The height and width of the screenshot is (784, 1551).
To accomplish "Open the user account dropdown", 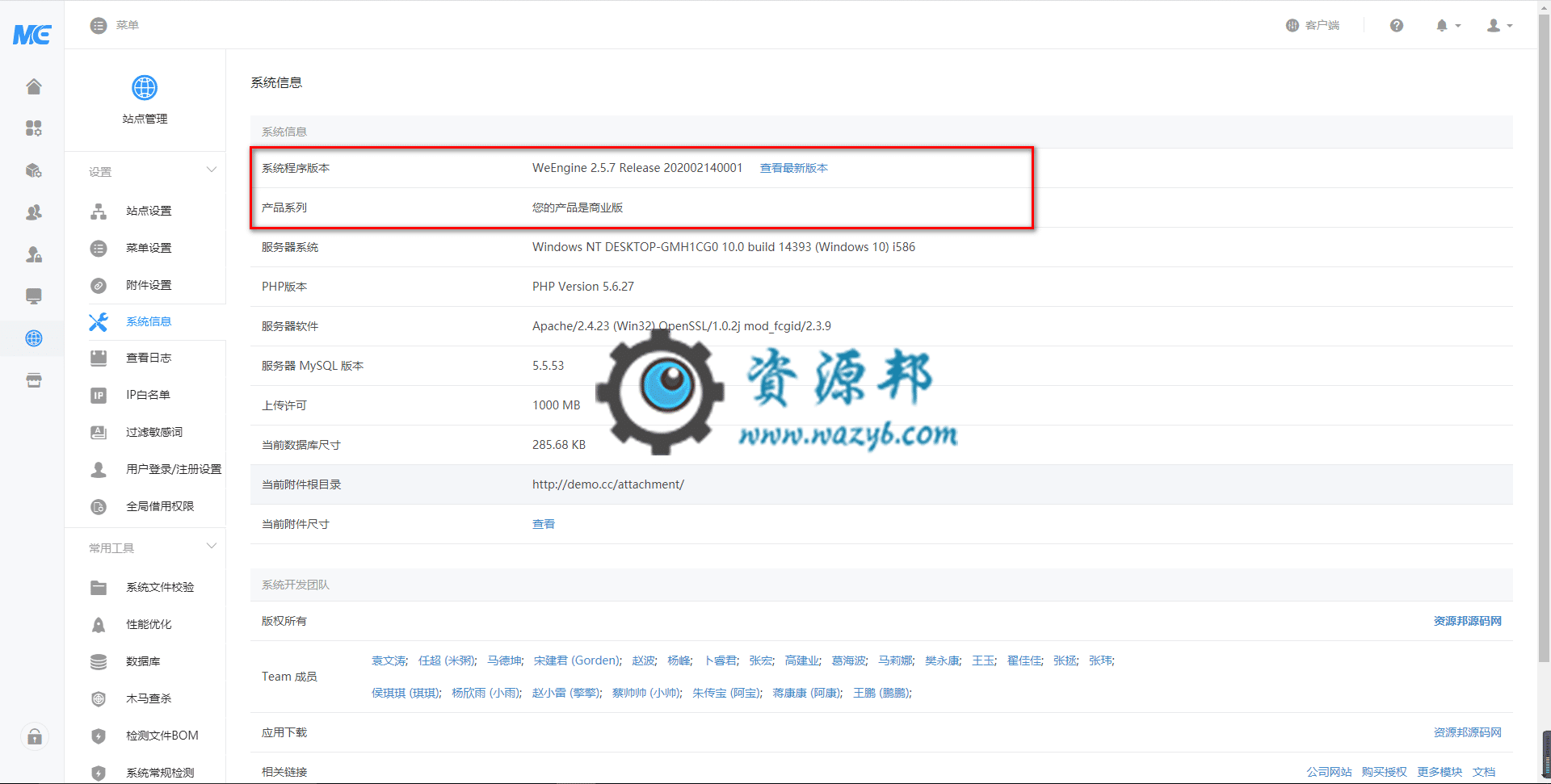I will pyautogui.click(x=1499, y=25).
